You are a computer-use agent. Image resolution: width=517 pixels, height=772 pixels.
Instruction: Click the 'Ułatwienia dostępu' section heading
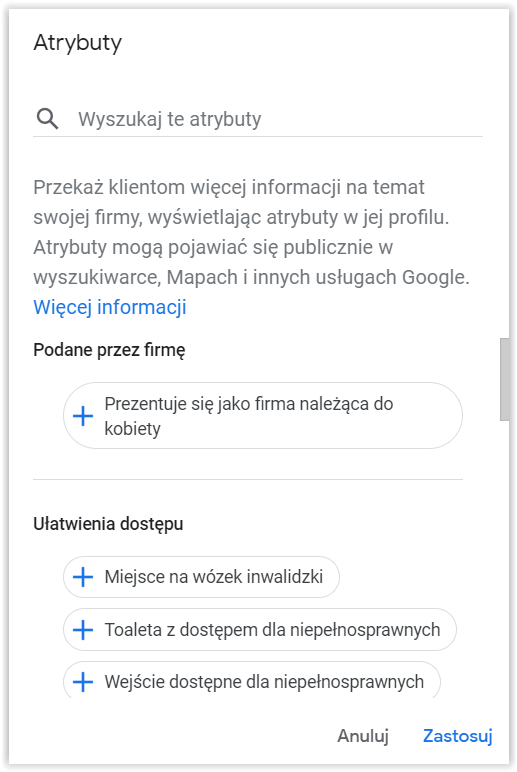pyautogui.click(x=108, y=524)
